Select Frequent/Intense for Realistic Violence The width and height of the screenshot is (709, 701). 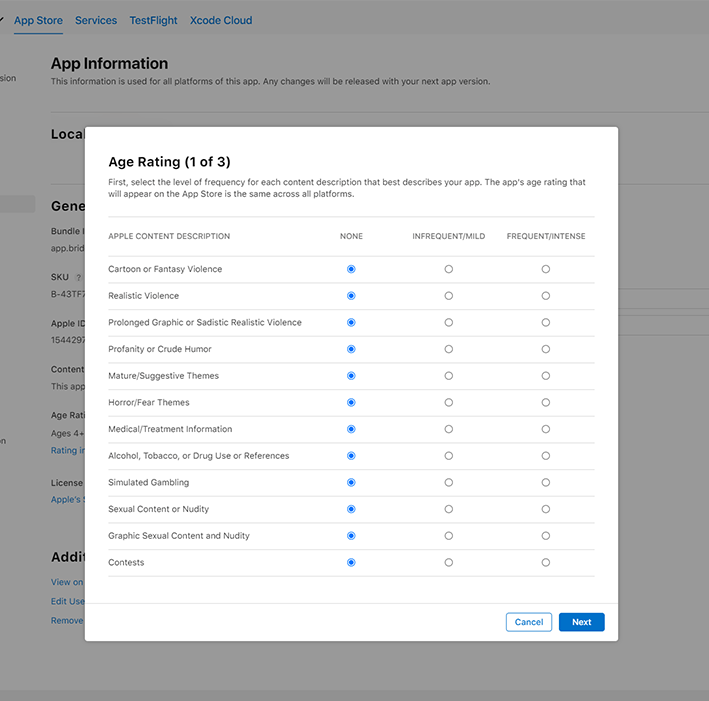coord(546,296)
